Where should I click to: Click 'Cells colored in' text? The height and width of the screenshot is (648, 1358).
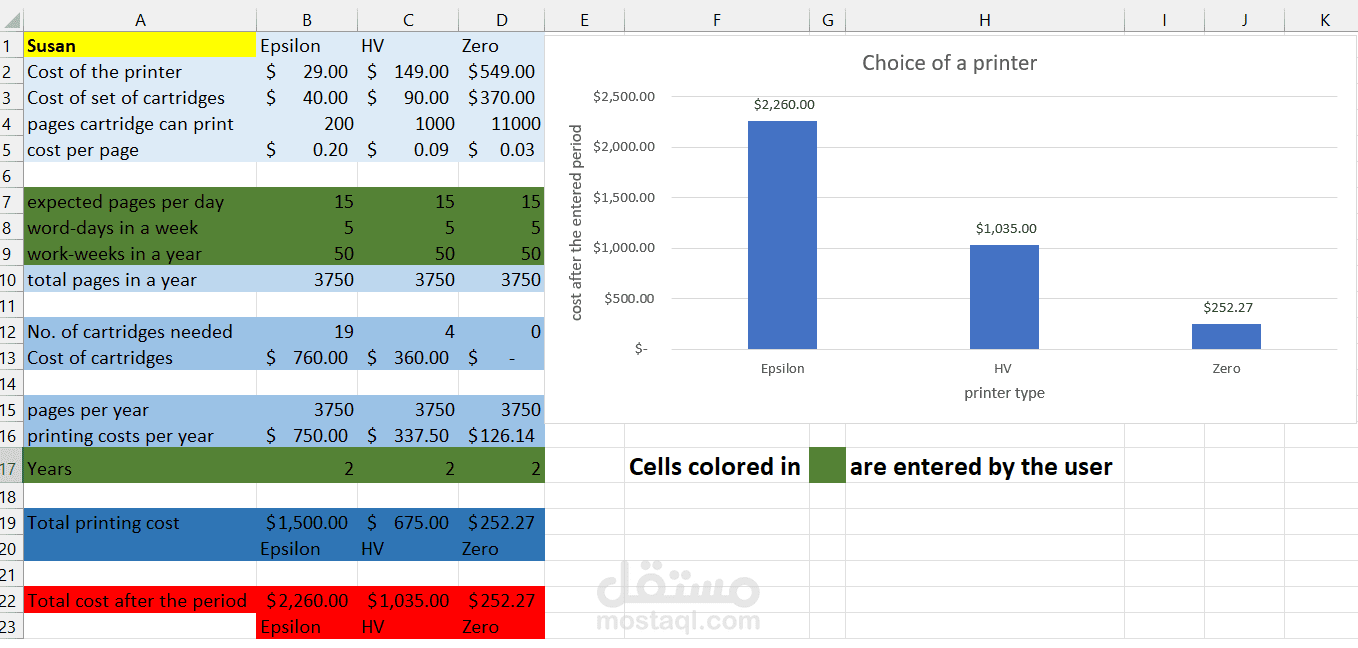coord(715,467)
